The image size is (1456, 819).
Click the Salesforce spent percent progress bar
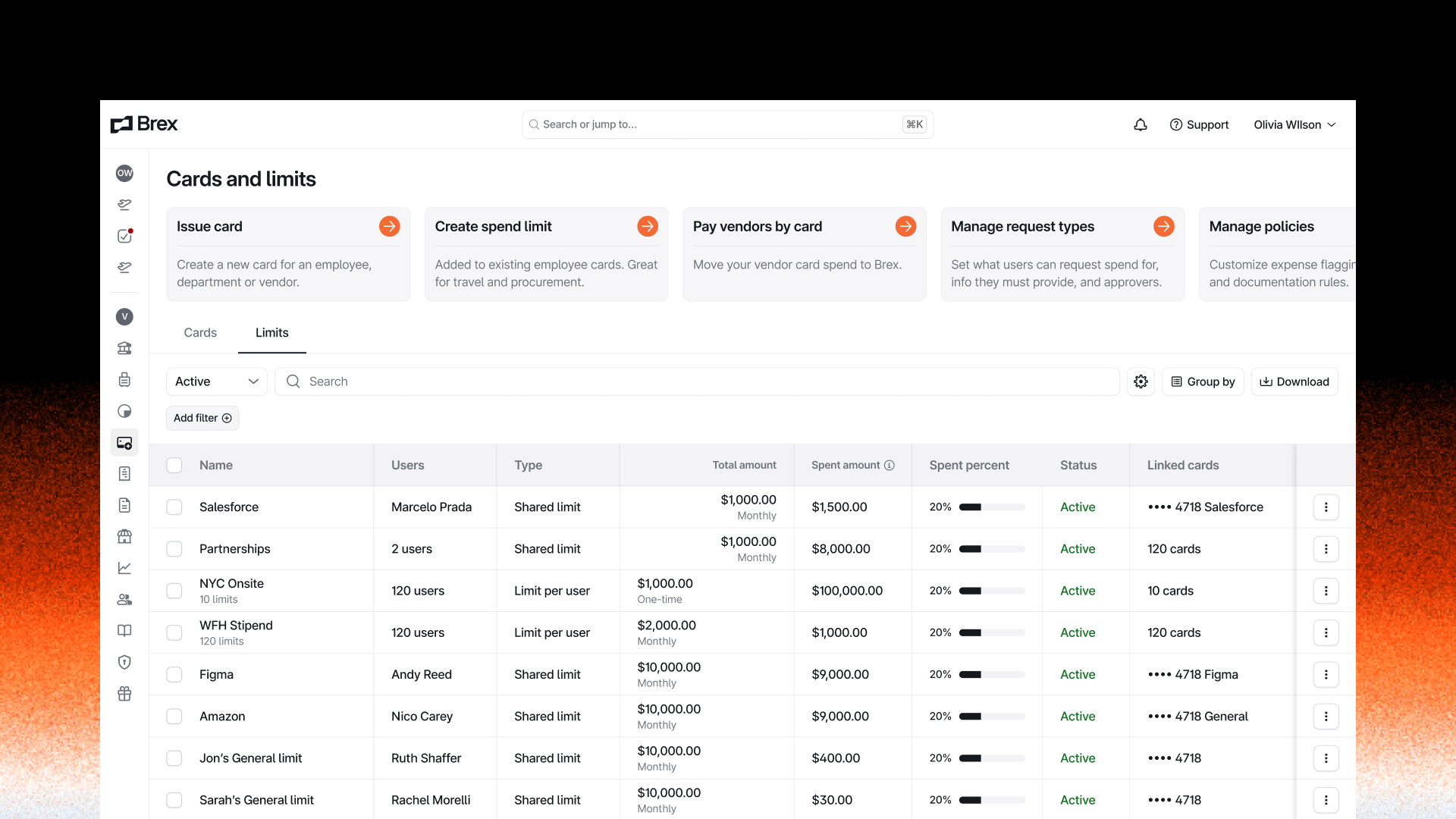click(992, 507)
